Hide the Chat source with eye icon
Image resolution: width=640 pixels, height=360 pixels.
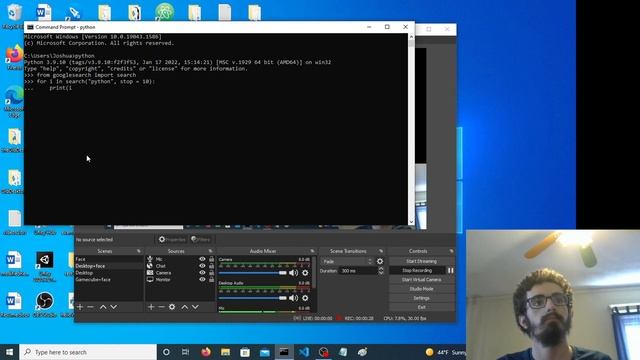click(202, 266)
